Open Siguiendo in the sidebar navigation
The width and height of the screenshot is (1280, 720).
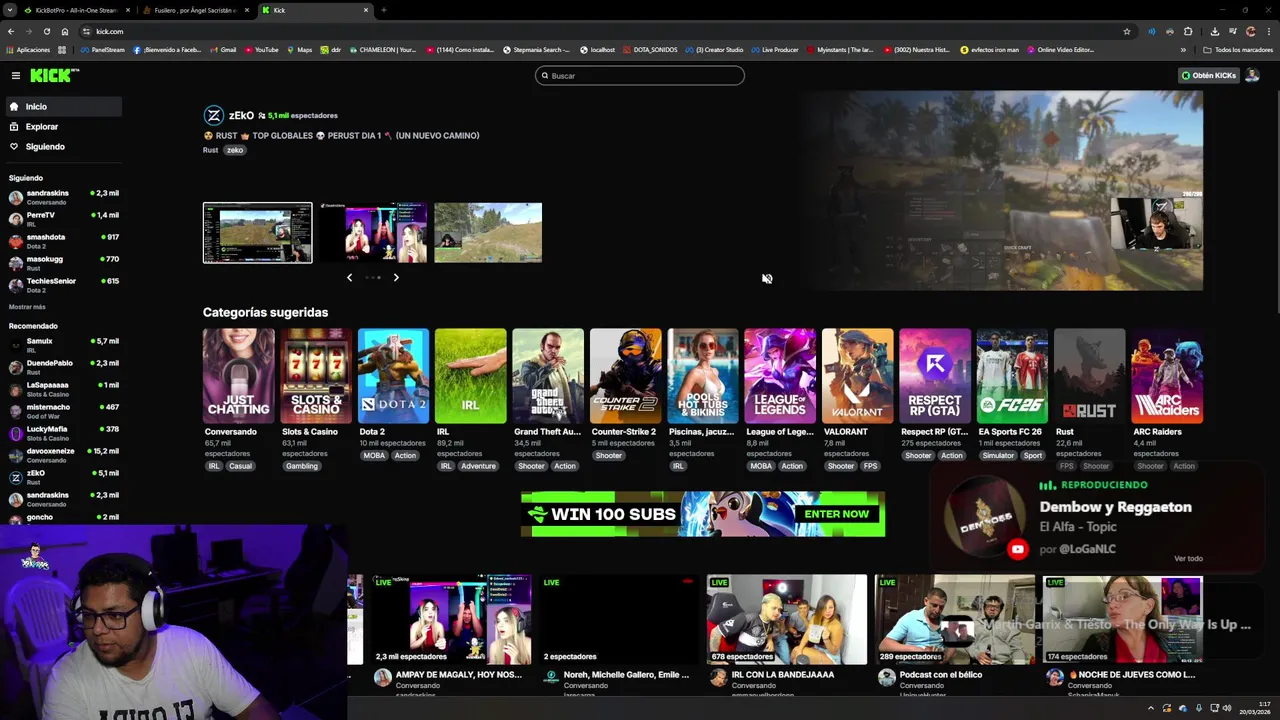pos(62,147)
